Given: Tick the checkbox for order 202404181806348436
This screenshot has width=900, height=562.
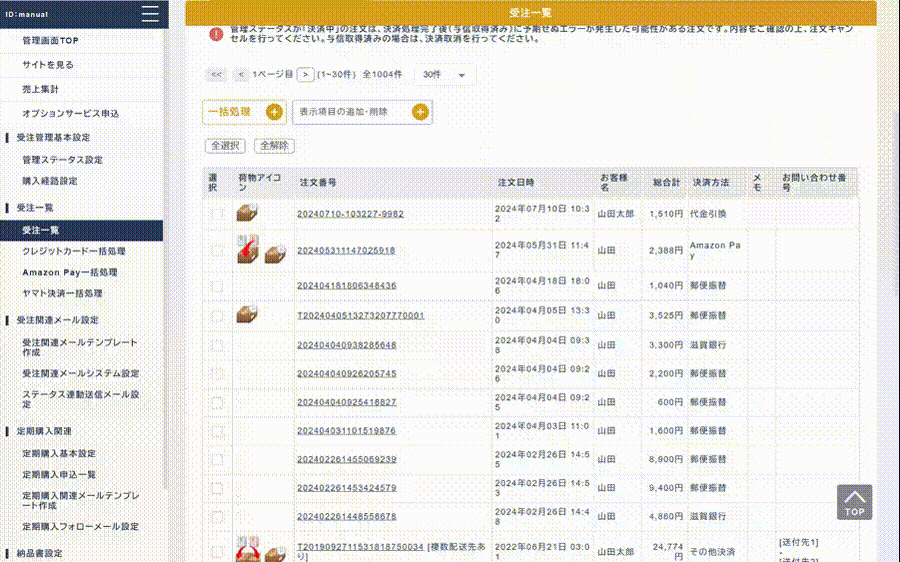Looking at the screenshot, I should coord(217,286).
